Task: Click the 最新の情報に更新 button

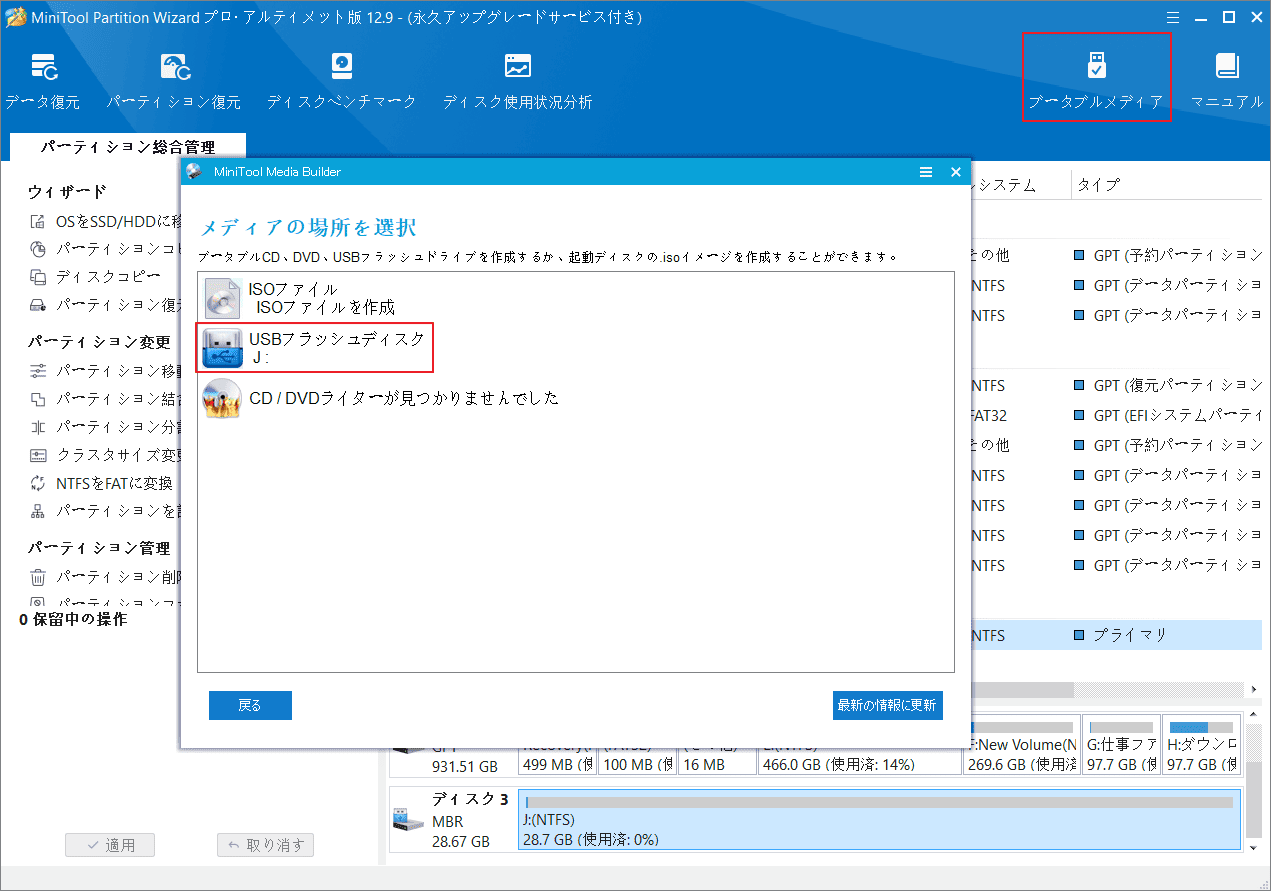Action: pyautogui.click(x=887, y=705)
